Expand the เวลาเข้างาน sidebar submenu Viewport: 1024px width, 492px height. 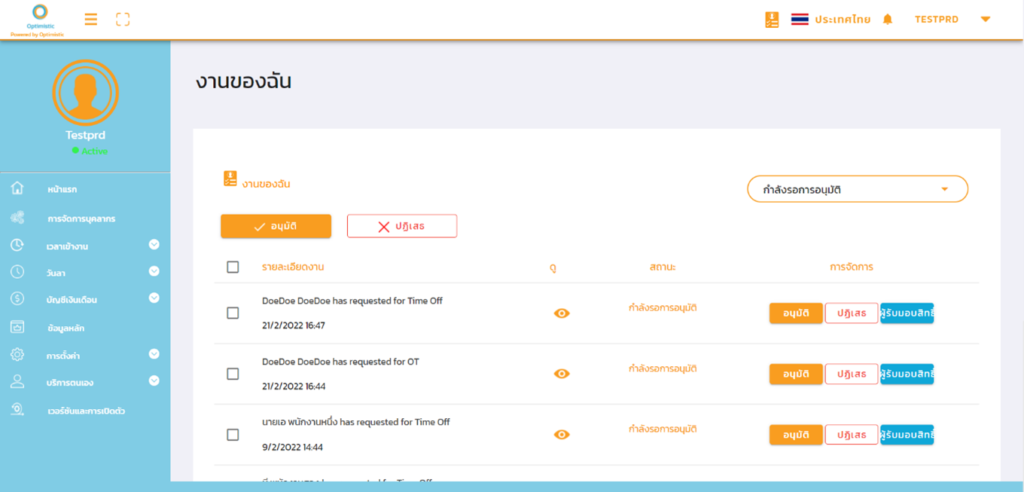(154, 244)
